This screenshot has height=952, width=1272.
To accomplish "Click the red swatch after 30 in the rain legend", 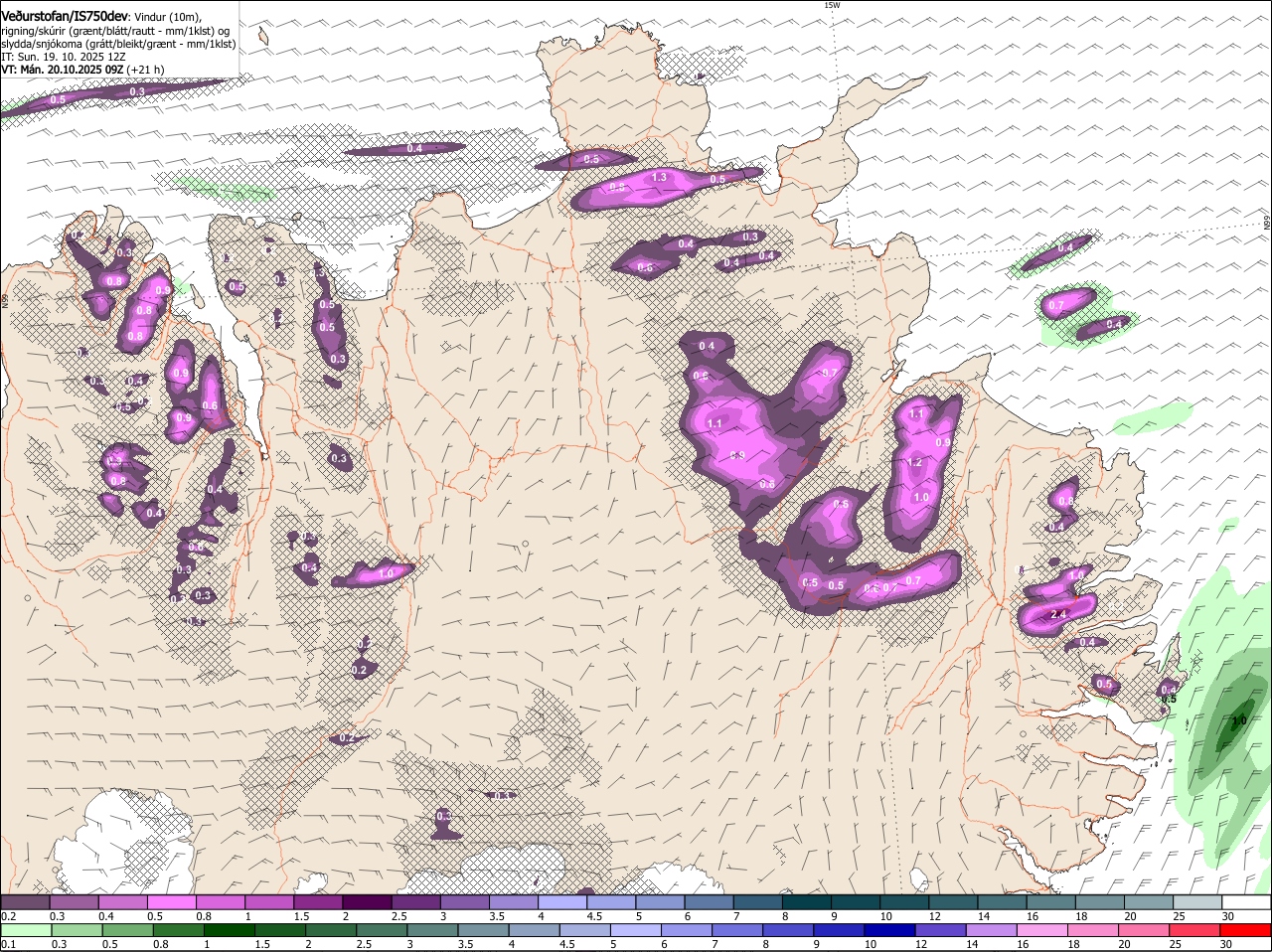I will coord(1246,930).
